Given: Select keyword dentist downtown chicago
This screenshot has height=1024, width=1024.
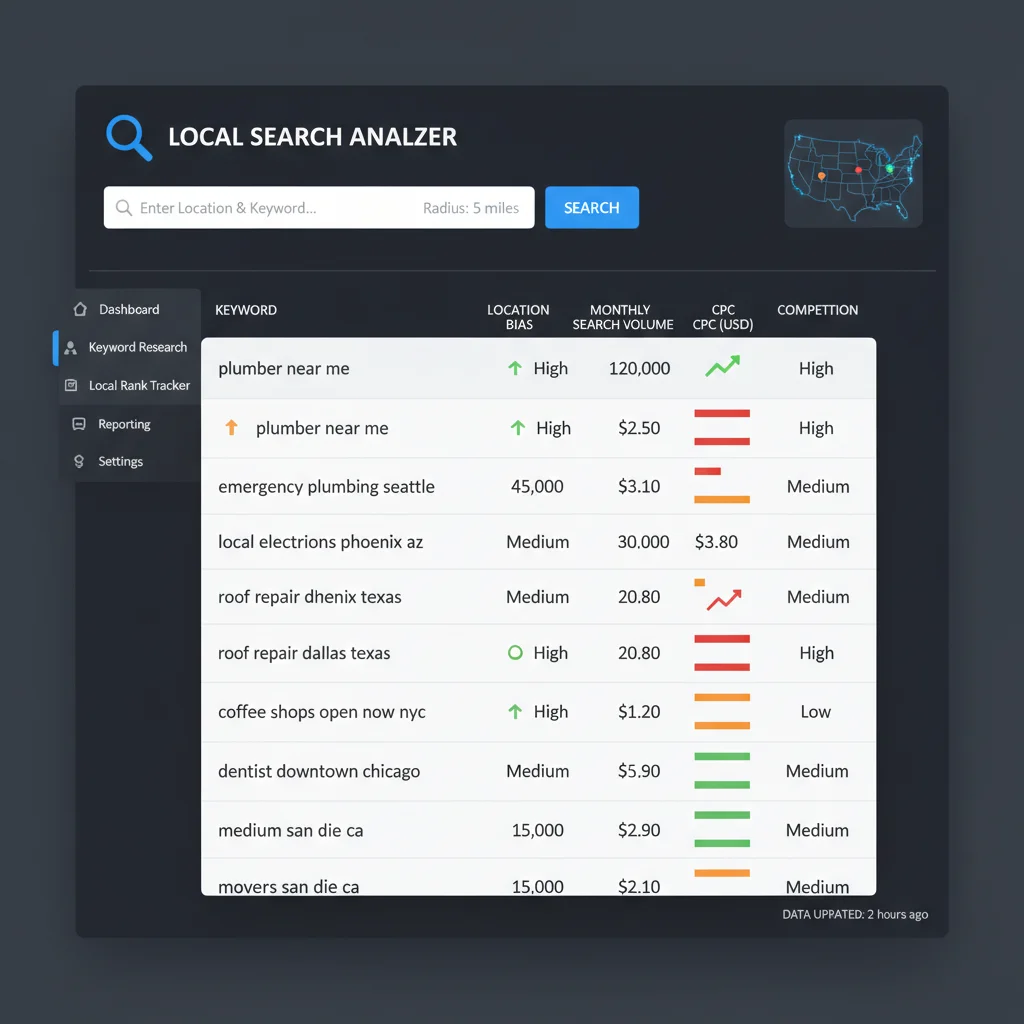Looking at the screenshot, I should (x=319, y=771).
